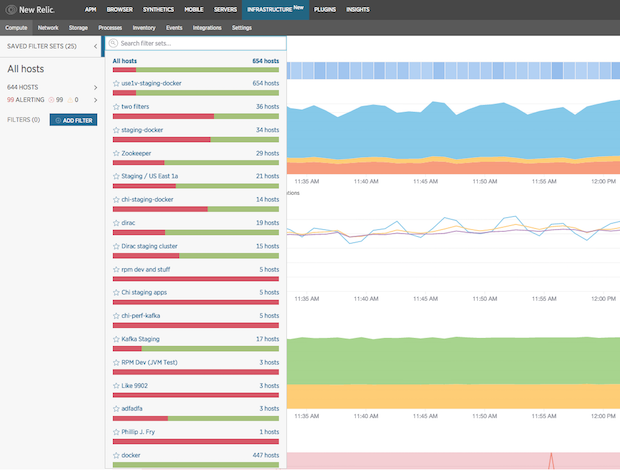This screenshot has height=470, width=620.
Task: Star the dirac filter set
Action: (116, 223)
